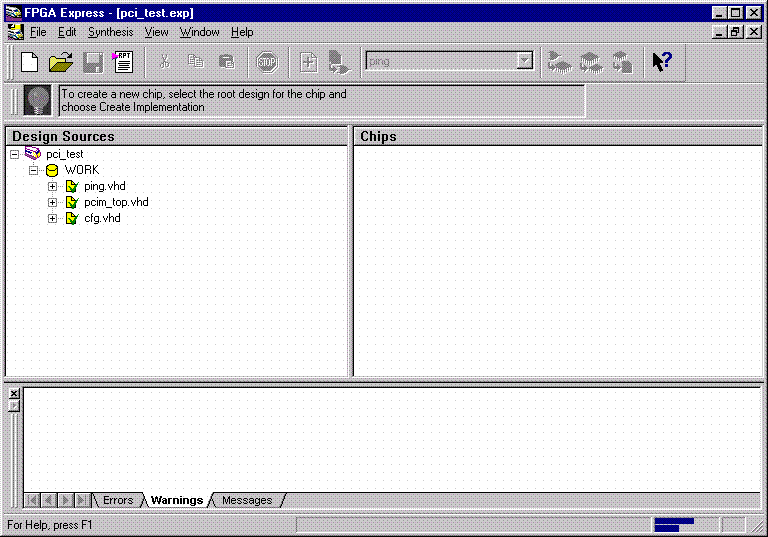Open the report (RPT) icon
The image size is (768, 537).
pos(124,62)
